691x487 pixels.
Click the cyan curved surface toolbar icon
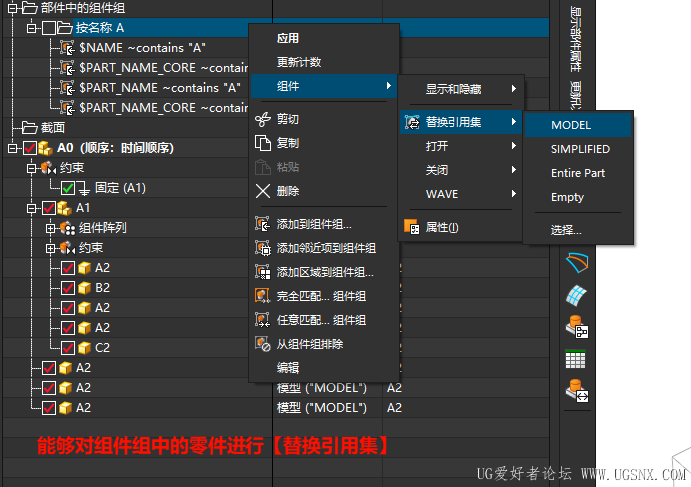(x=577, y=263)
